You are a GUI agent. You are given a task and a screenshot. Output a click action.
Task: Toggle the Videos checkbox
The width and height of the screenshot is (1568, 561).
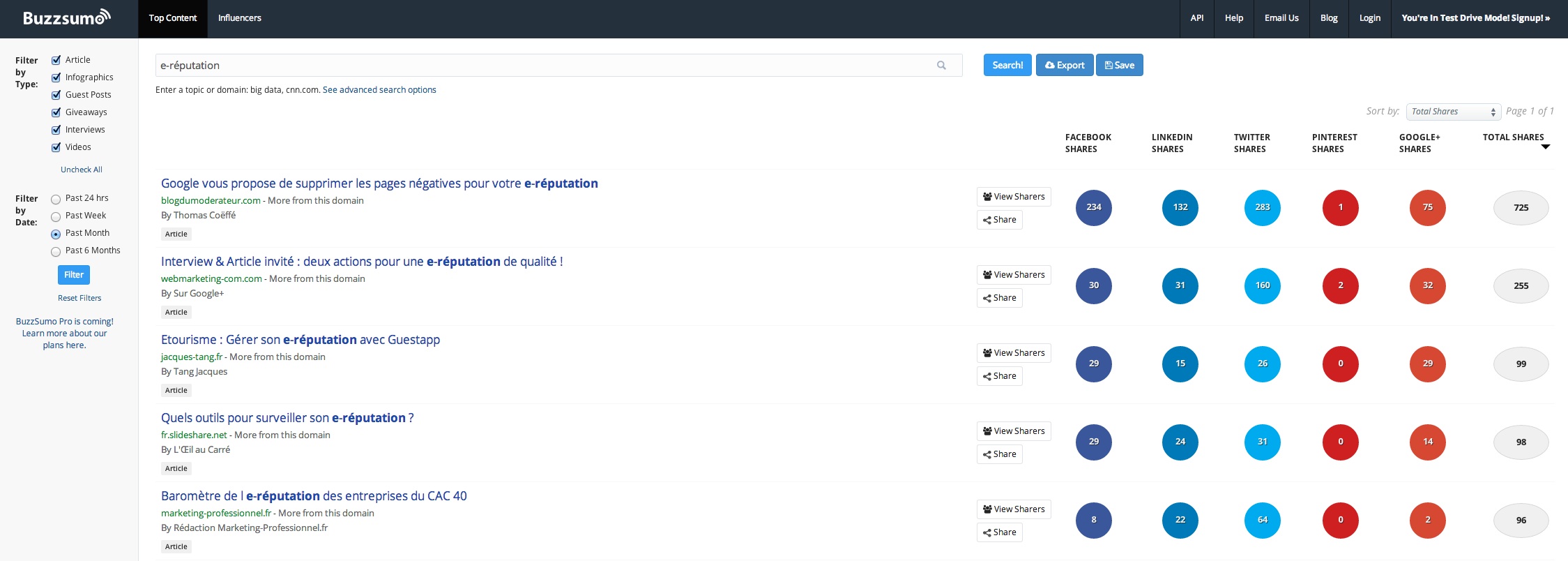click(56, 147)
